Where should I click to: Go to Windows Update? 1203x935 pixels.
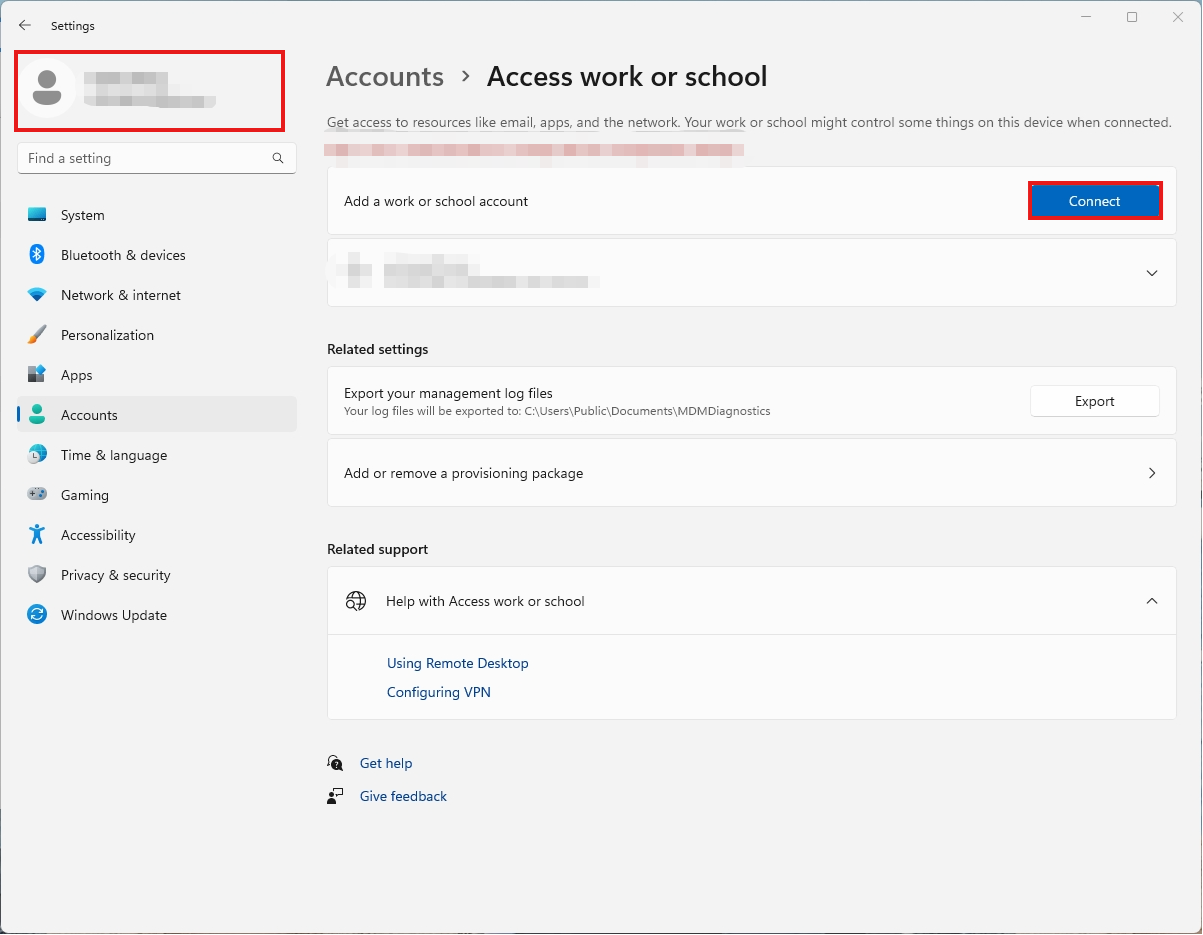pos(157,615)
